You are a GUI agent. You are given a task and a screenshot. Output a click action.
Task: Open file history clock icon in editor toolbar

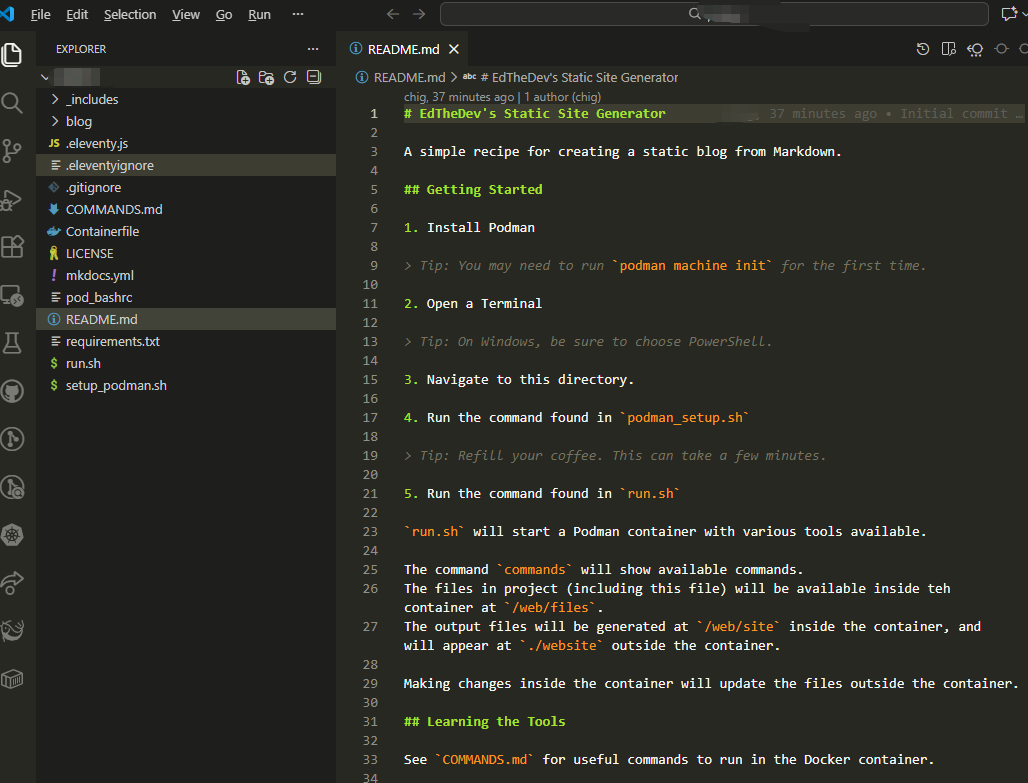[x=923, y=49]
